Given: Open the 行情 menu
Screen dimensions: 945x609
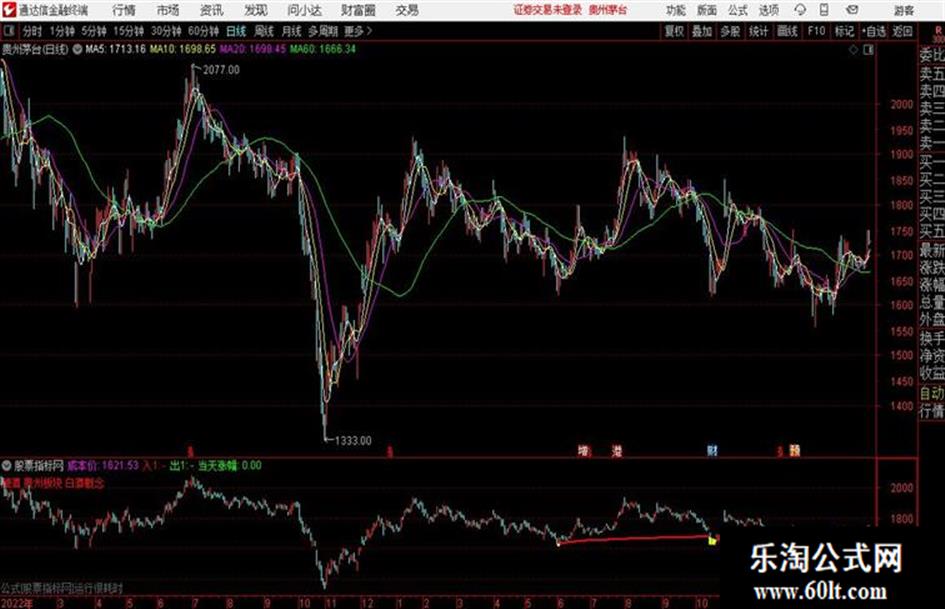Looking at the screenshot, I should [x=124, y=10].
